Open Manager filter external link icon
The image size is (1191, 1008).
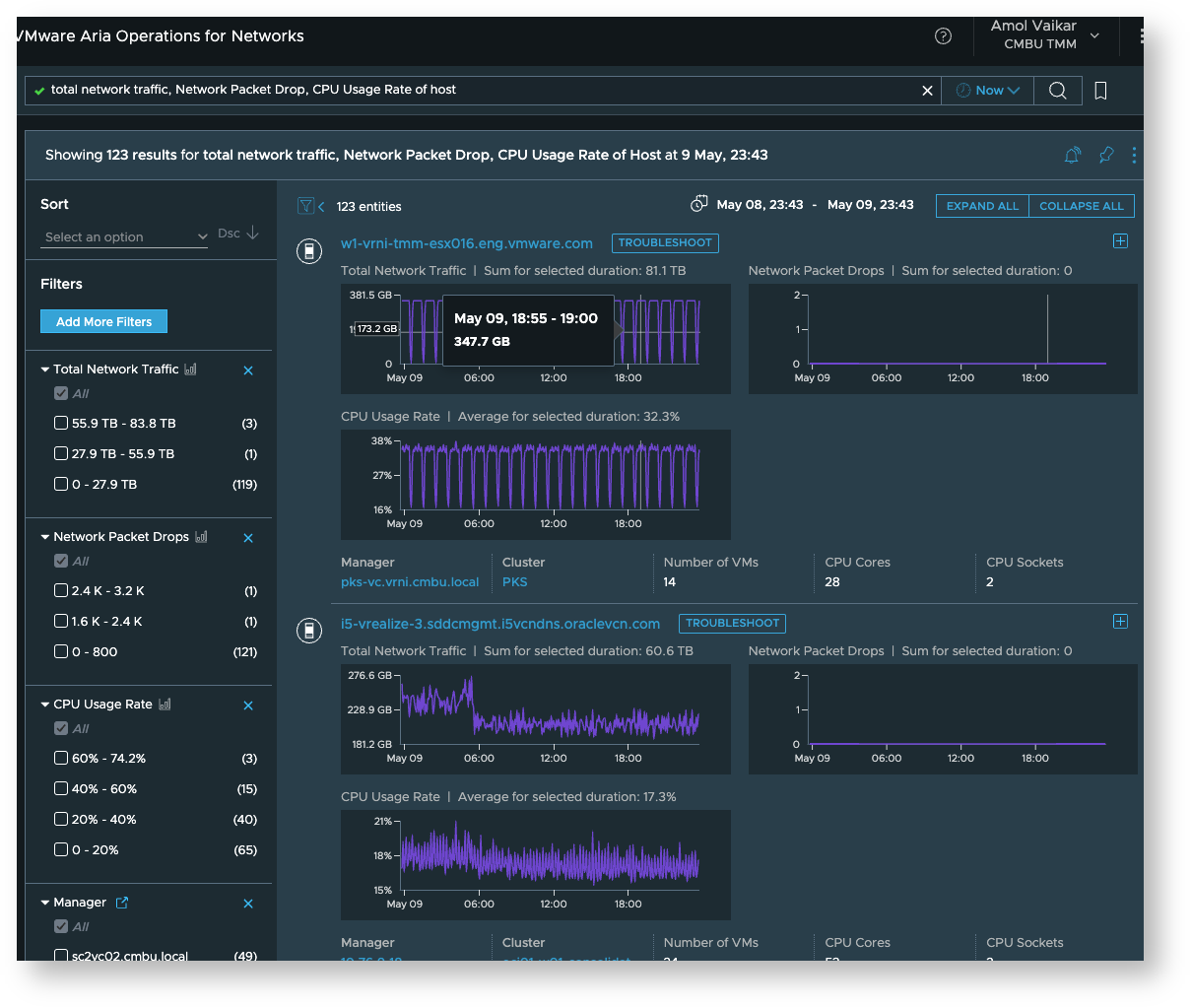[x=122, y=903]
